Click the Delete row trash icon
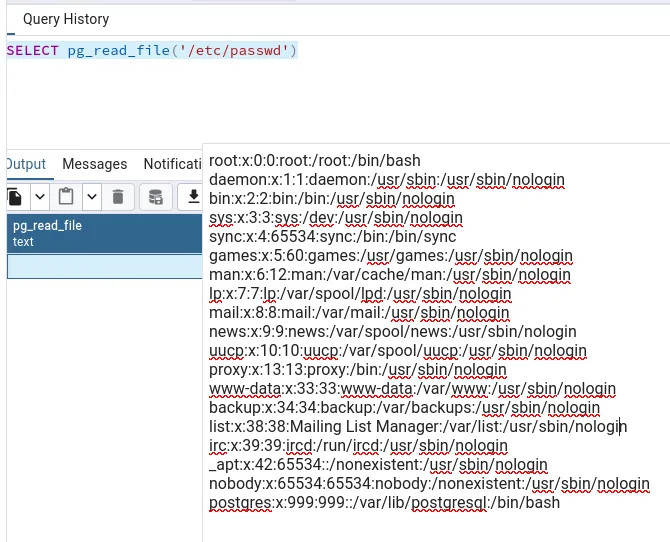 118,197
